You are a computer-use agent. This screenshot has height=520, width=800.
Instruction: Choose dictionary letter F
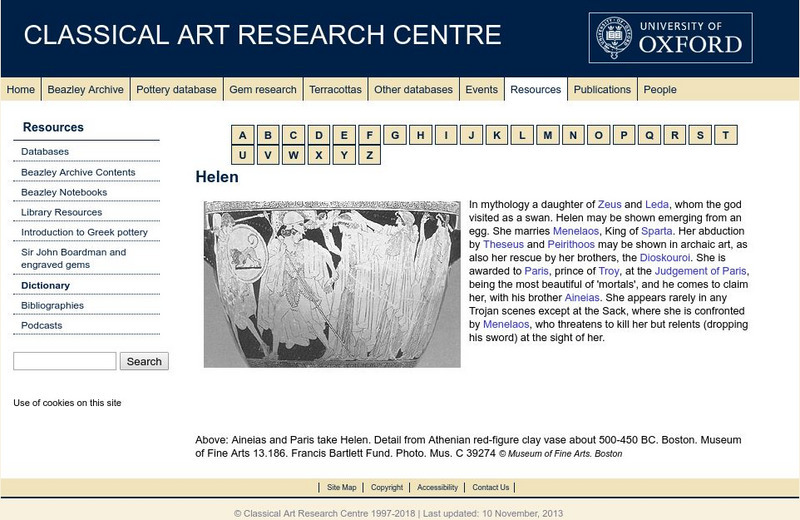pos(369,135)
